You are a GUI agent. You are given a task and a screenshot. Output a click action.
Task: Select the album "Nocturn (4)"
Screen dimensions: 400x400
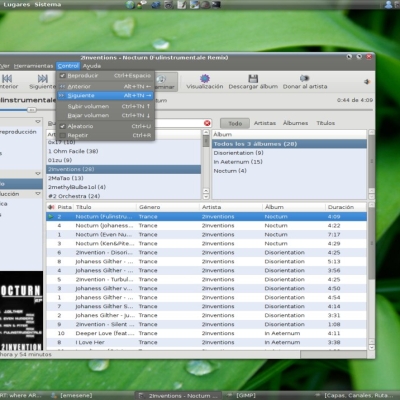[x=289, y=171]
